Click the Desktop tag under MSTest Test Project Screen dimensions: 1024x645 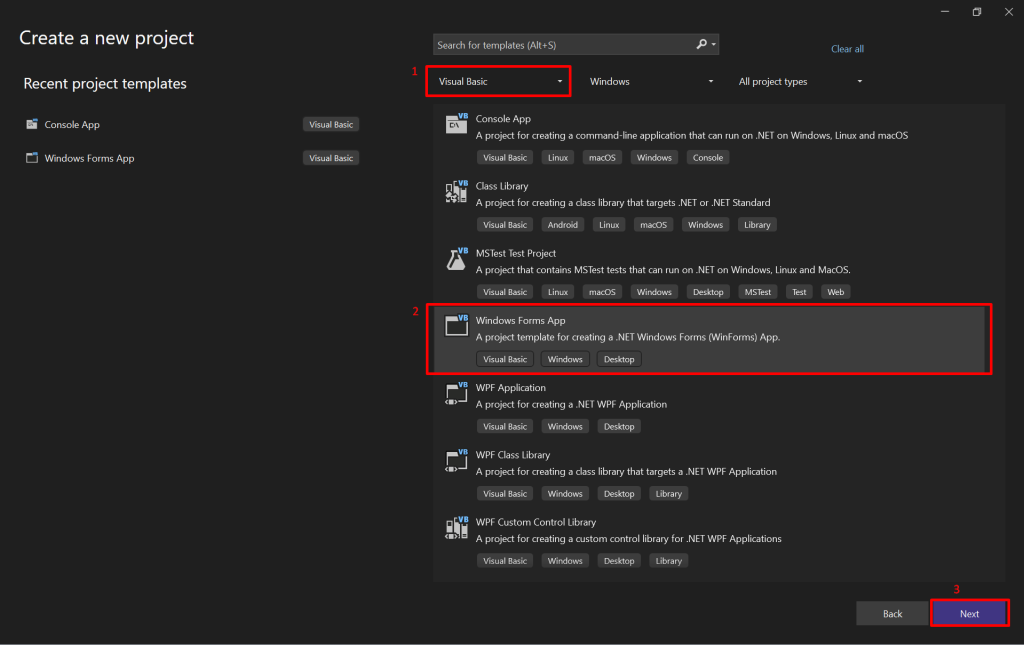tap(708, 292)
